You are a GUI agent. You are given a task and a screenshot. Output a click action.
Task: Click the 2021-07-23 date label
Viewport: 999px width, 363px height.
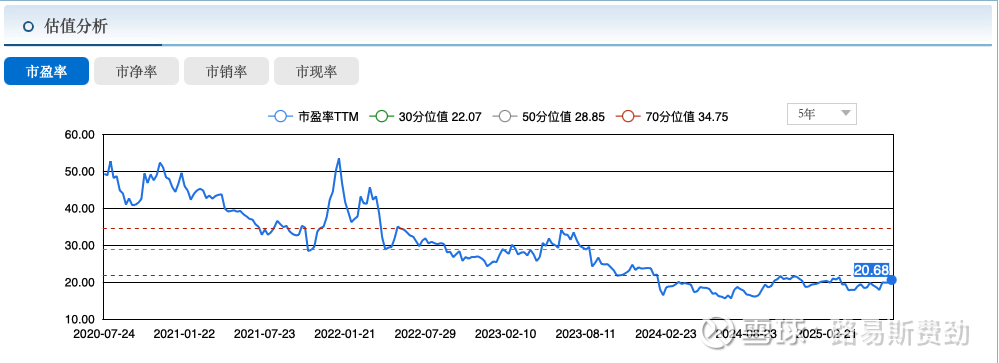pos(264,334)
